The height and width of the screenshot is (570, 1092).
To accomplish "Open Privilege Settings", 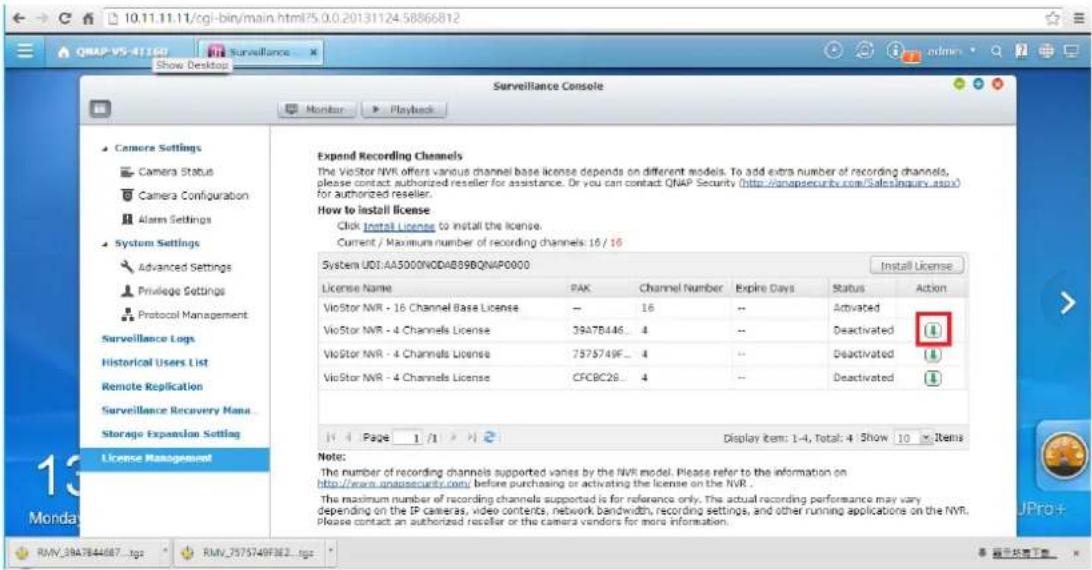I will [173, 291].
